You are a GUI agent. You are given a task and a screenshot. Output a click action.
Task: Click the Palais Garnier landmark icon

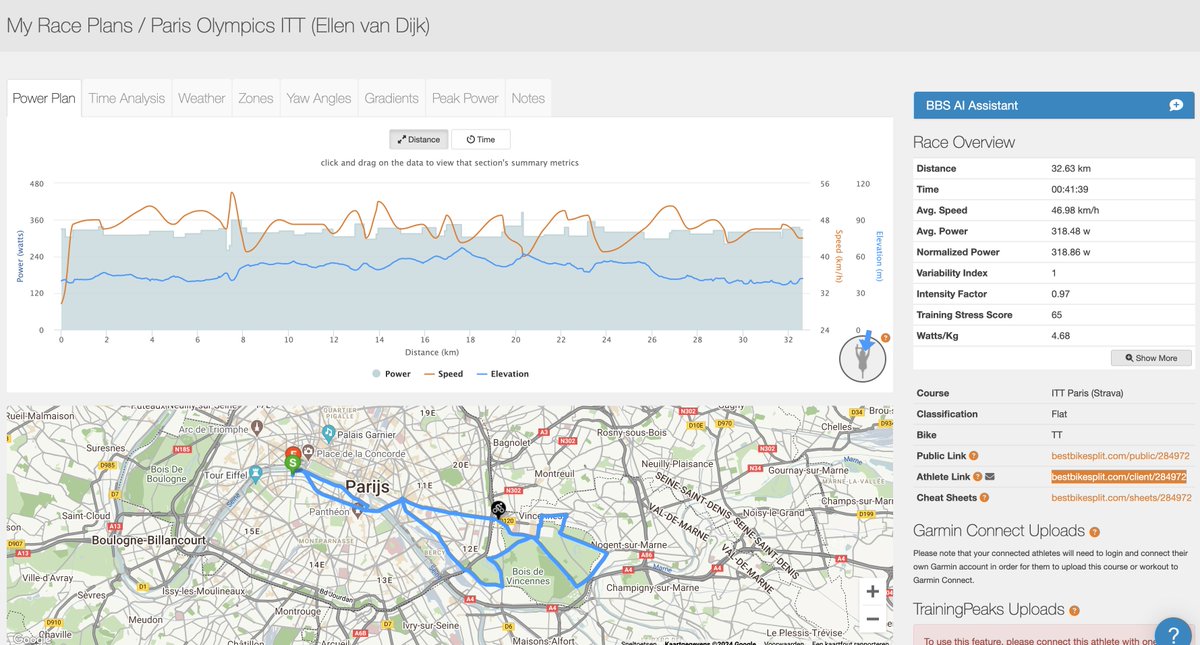point(329,432)
